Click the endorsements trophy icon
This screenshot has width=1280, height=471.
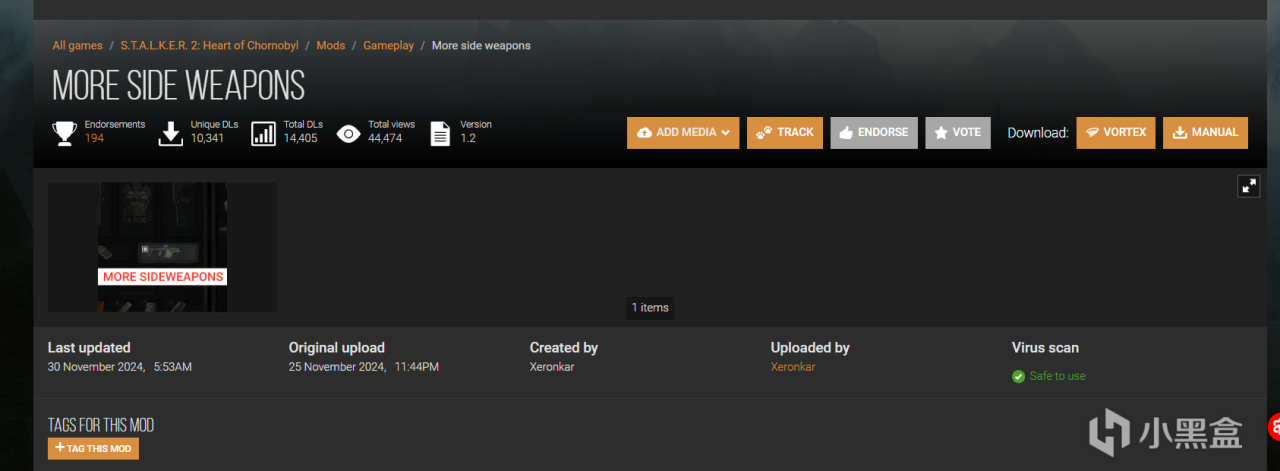click(x=65, y=133)
